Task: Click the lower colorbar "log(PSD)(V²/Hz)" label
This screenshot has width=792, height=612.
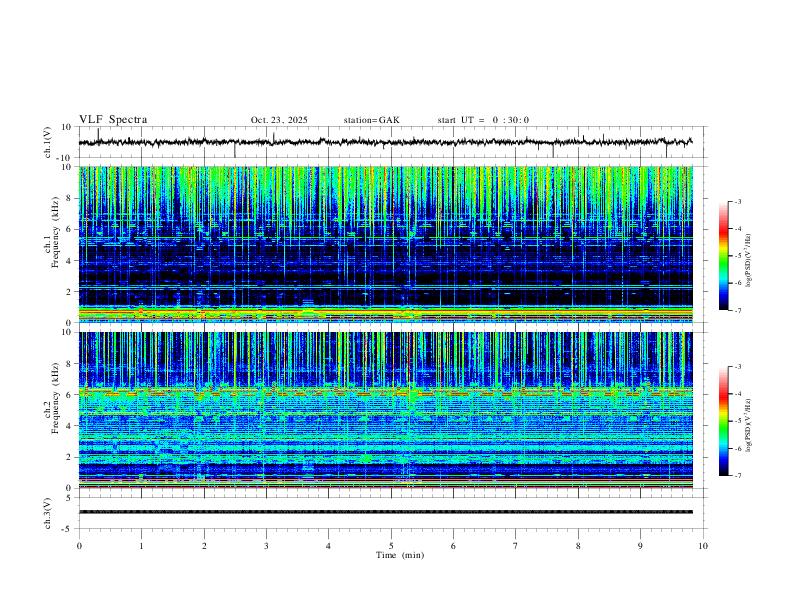Action: click(749, 425)
